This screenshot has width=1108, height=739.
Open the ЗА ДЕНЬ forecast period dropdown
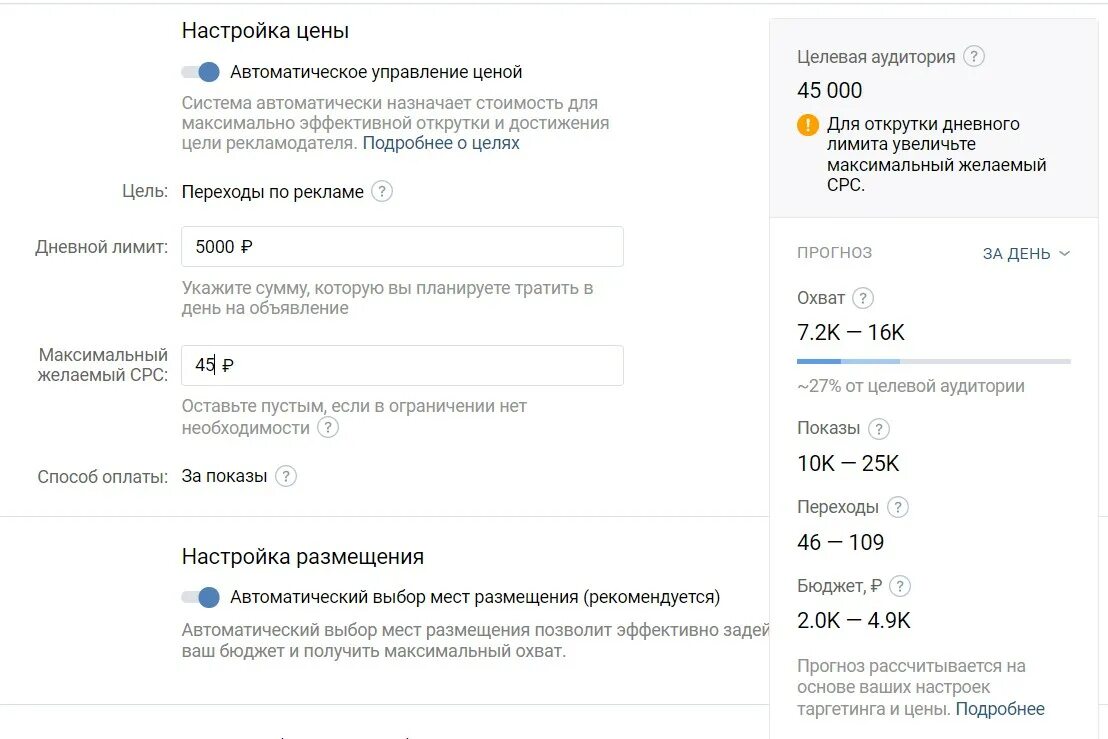[1026, 254]
